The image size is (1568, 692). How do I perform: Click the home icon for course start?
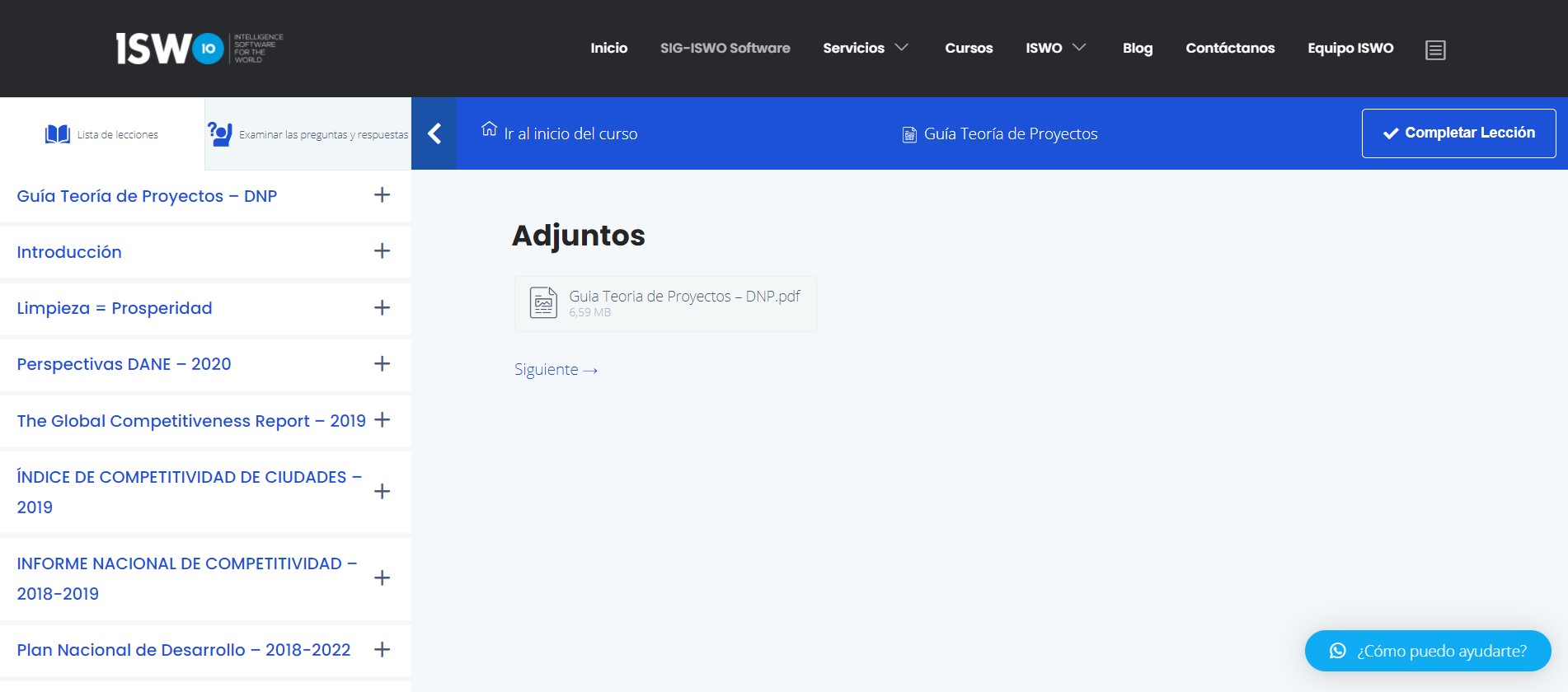click(489, 129)
